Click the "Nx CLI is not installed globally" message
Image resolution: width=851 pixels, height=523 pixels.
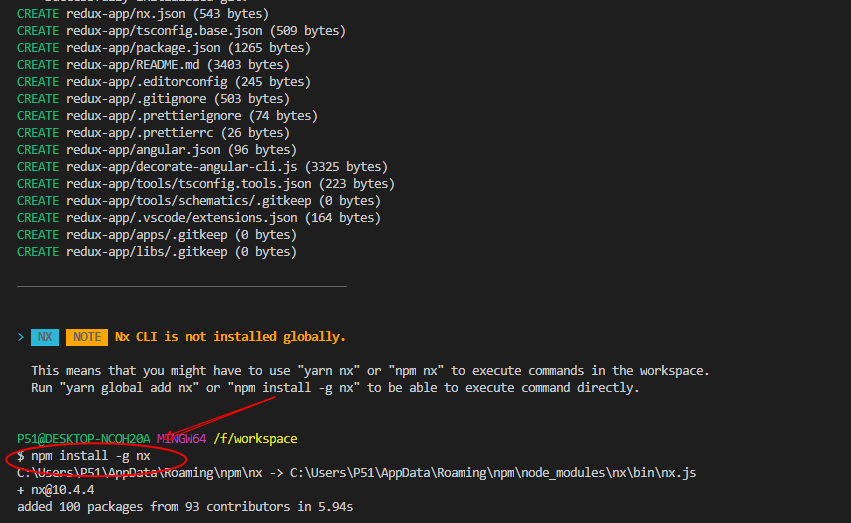(x=231, y=337)
